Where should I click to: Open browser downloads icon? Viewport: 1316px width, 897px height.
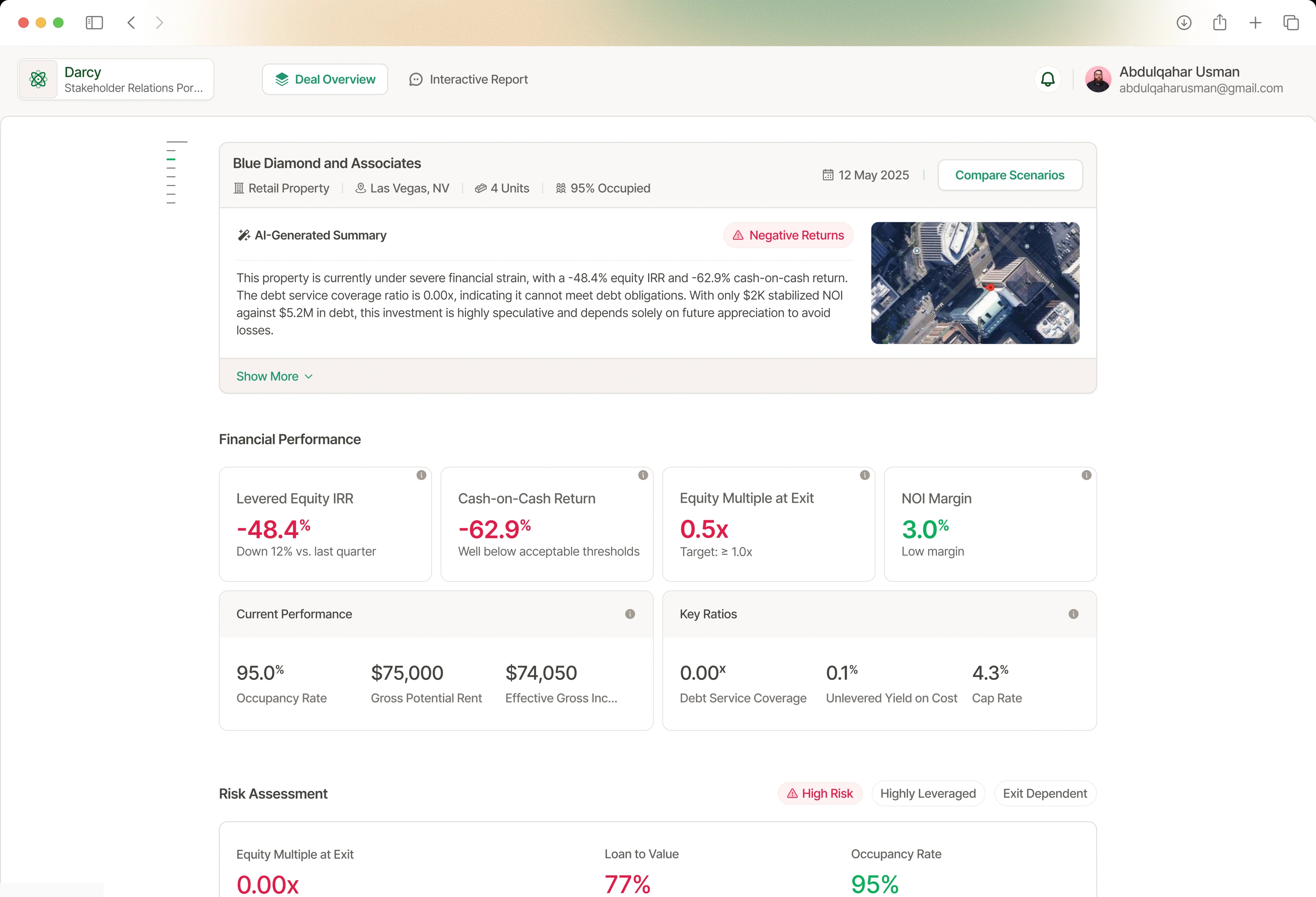click(1184, 23)
